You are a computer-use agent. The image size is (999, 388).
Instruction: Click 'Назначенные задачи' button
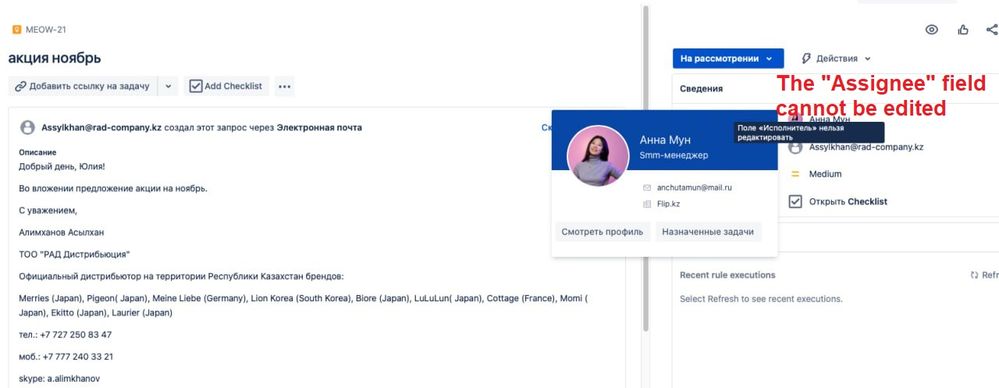[x=708, y=232]
